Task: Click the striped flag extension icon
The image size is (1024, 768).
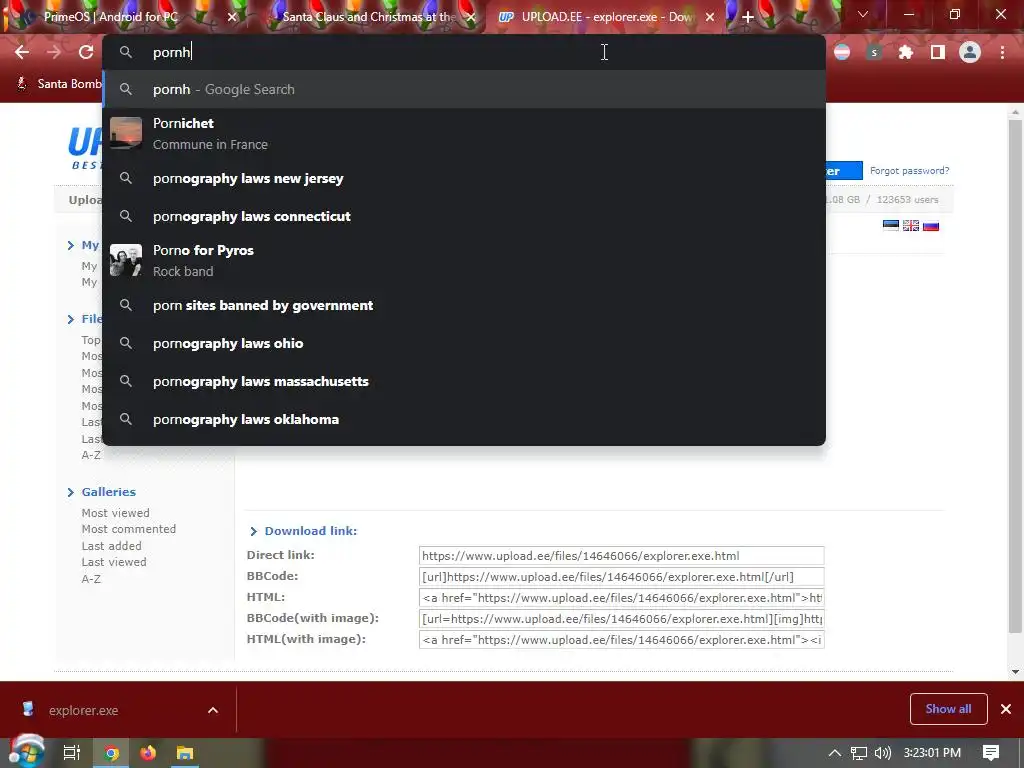Action: pos(842,52)
